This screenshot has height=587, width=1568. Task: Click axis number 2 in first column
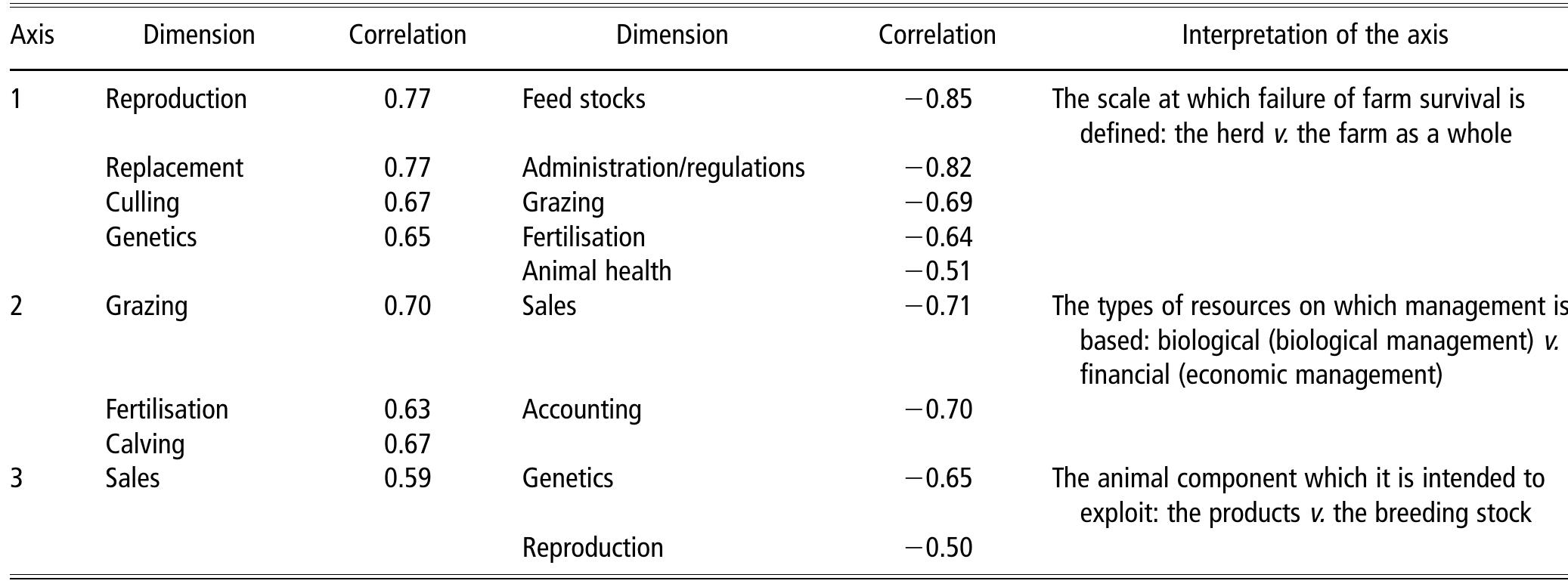click(17, 306)
